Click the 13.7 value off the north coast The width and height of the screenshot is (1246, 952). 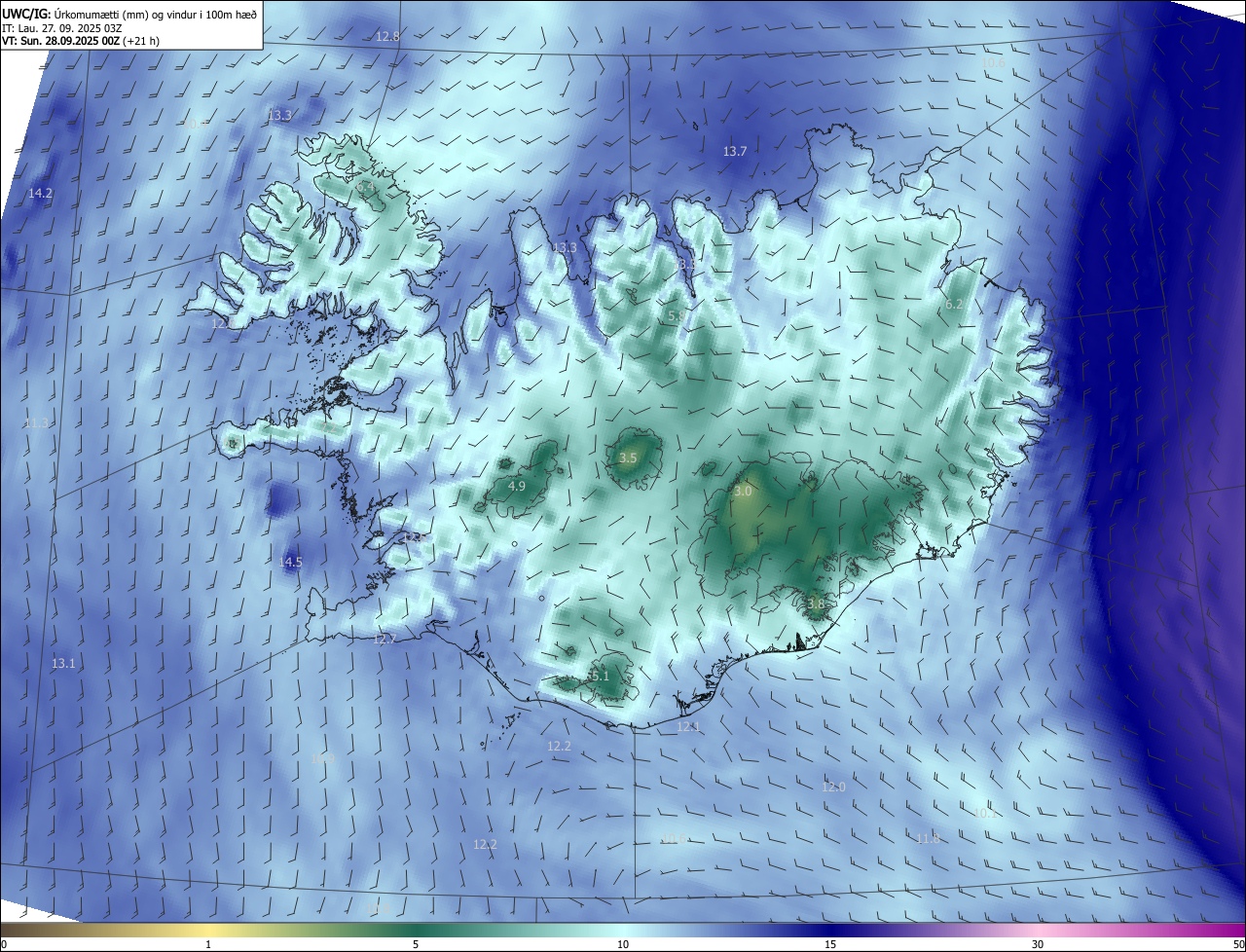(734, 152)
